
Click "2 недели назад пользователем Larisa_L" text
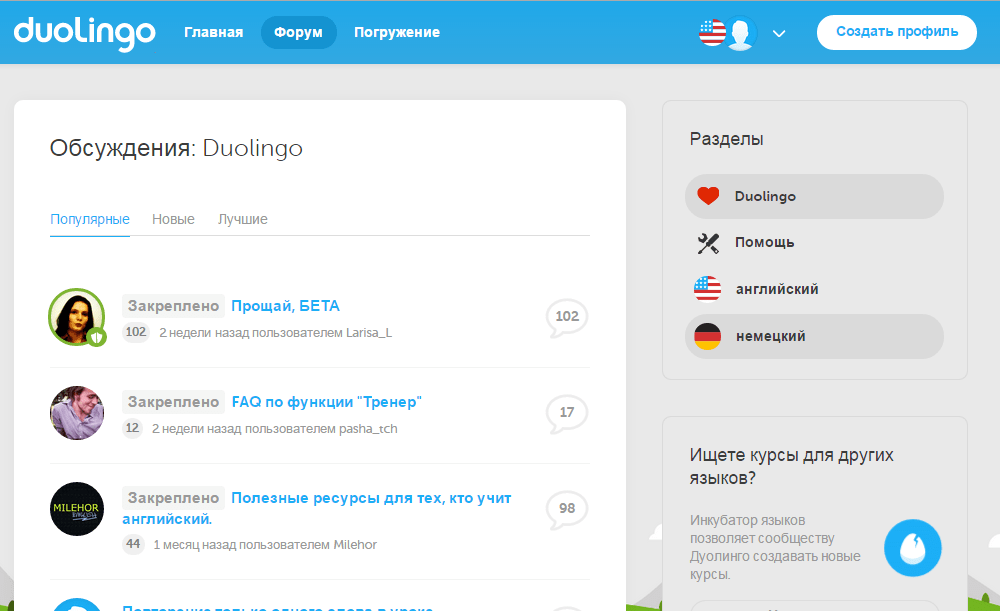tap(276, 333)
